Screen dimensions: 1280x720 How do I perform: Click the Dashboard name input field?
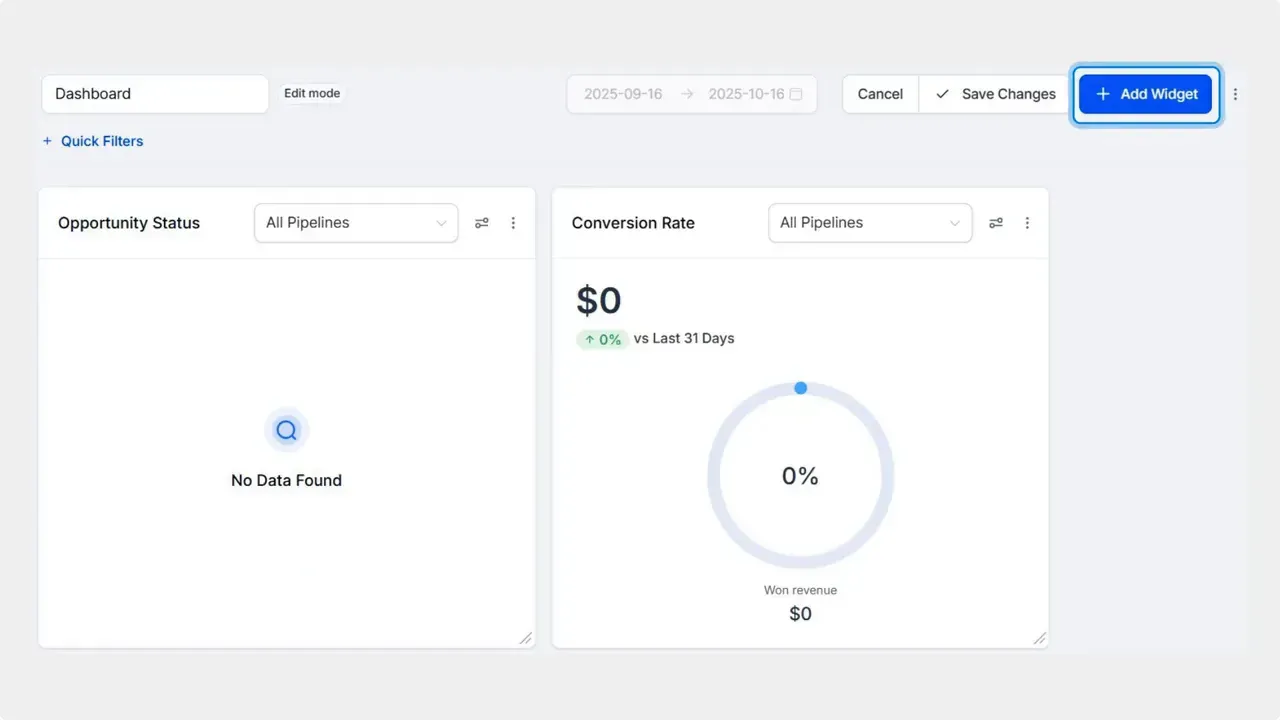[x=154, y=93]
